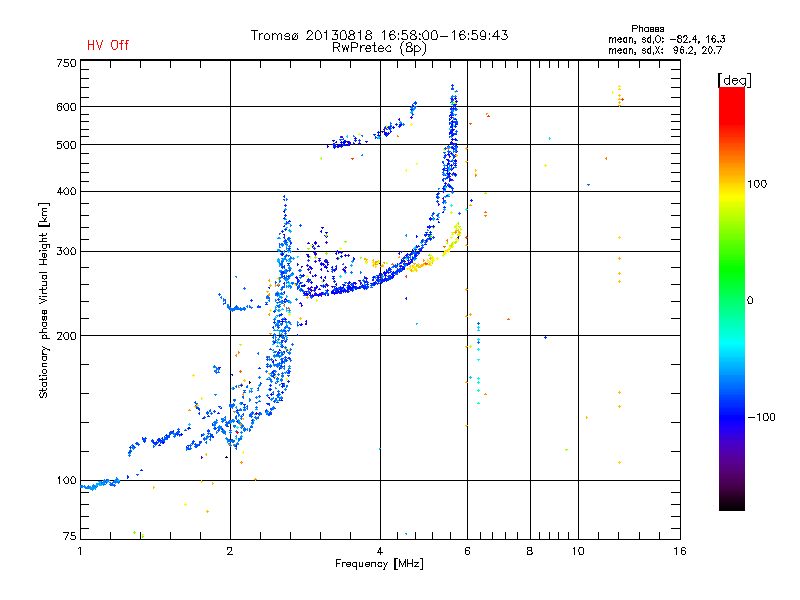Viewport: 800px width, 600px height.
Task: Click the Phases header text
Action: [647, 29]
